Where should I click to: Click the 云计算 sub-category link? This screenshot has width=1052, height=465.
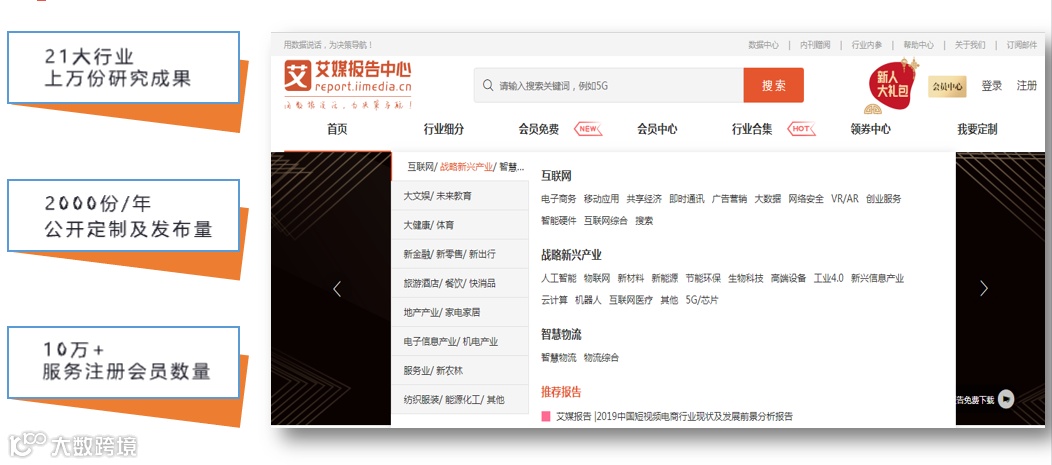click(555, 301)
